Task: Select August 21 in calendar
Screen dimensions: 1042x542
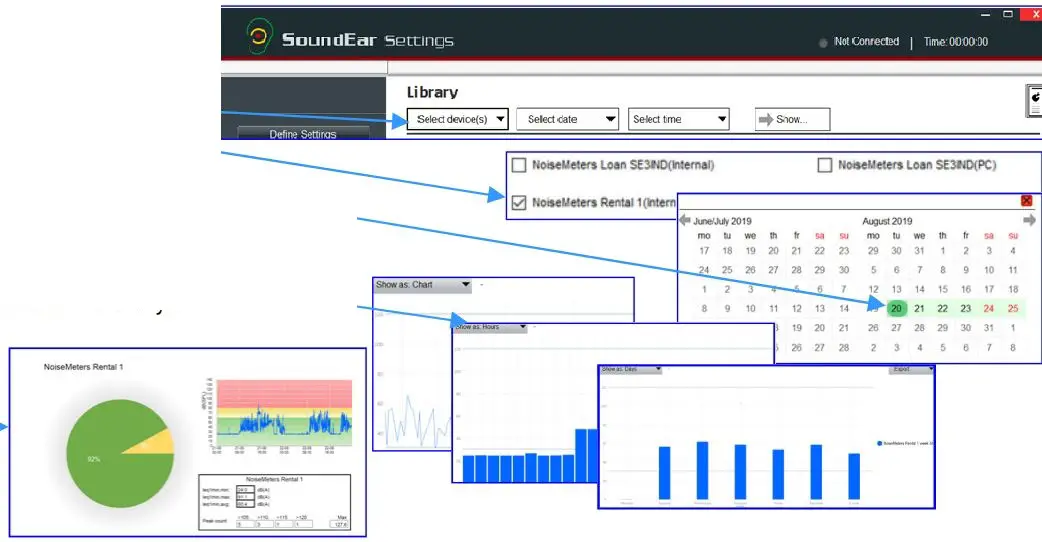Action: [x=920, y=308]
